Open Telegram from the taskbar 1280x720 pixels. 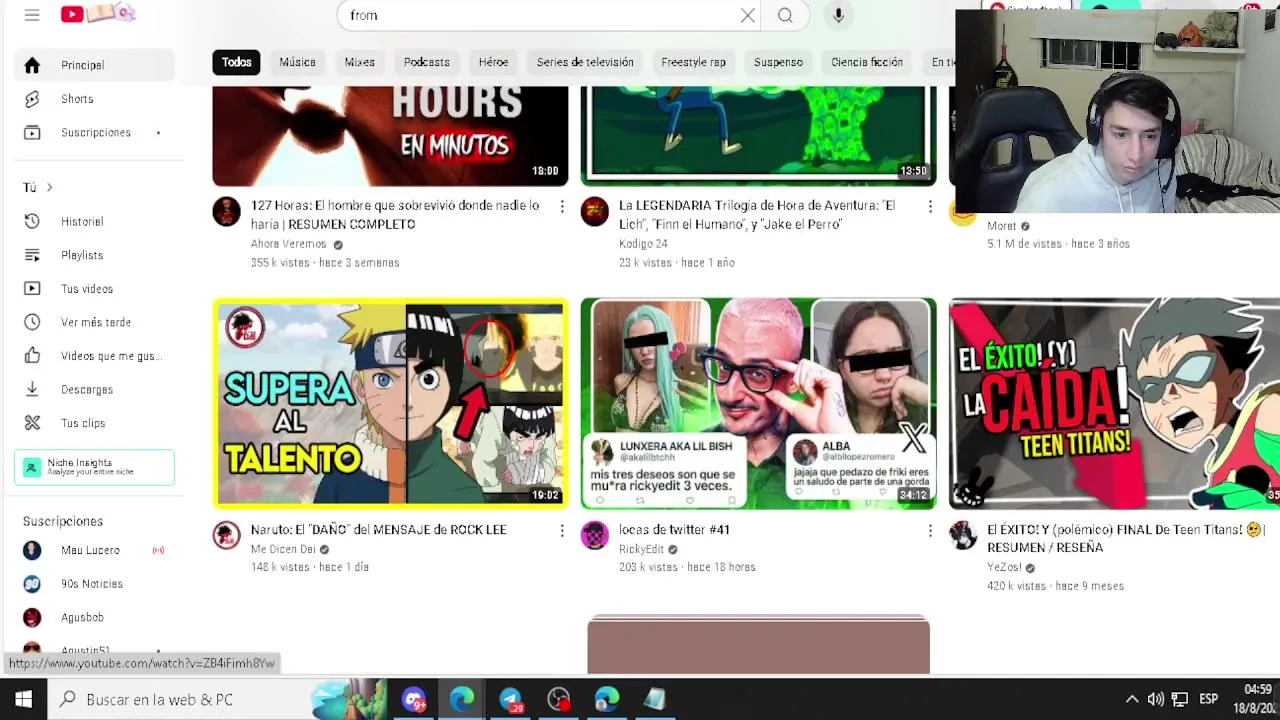510,699
